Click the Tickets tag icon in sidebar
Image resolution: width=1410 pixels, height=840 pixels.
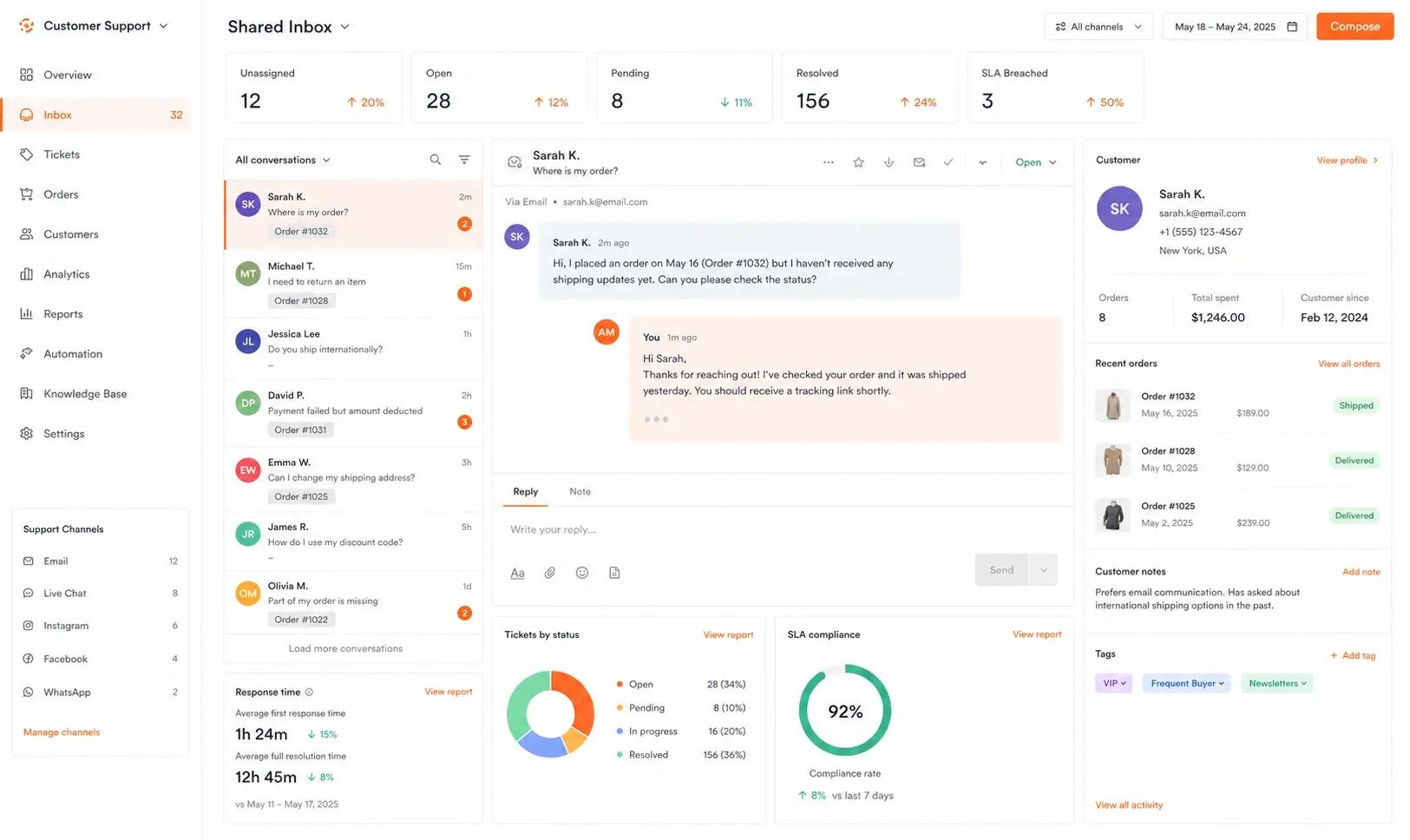tap(27, 154)
